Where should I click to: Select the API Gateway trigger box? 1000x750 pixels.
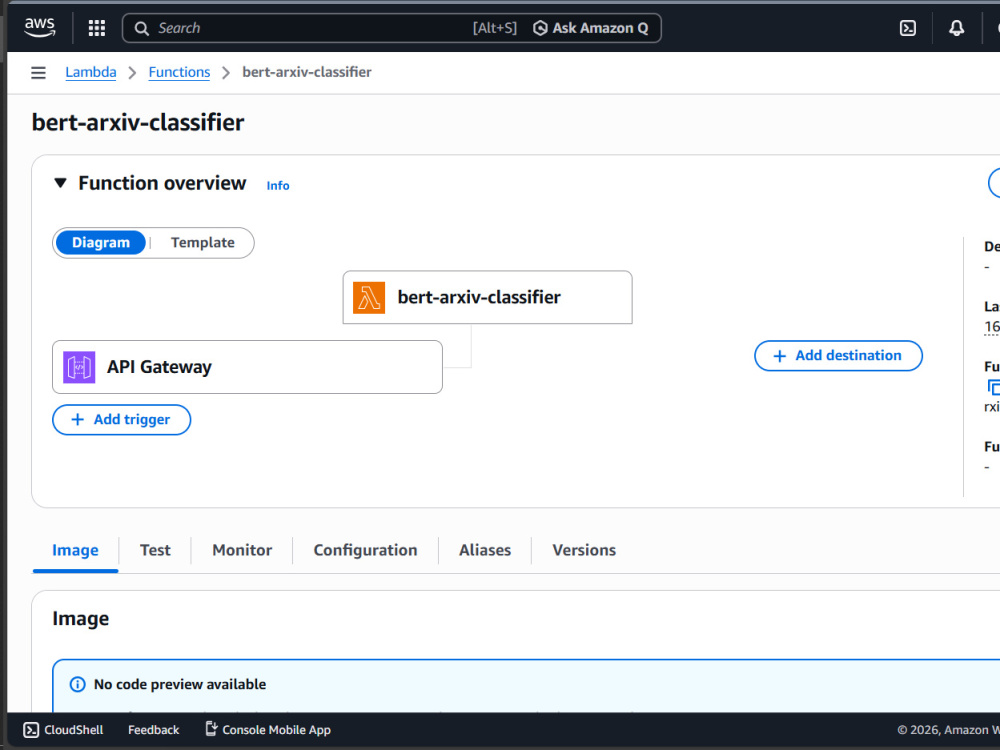[x=247, y=367]
